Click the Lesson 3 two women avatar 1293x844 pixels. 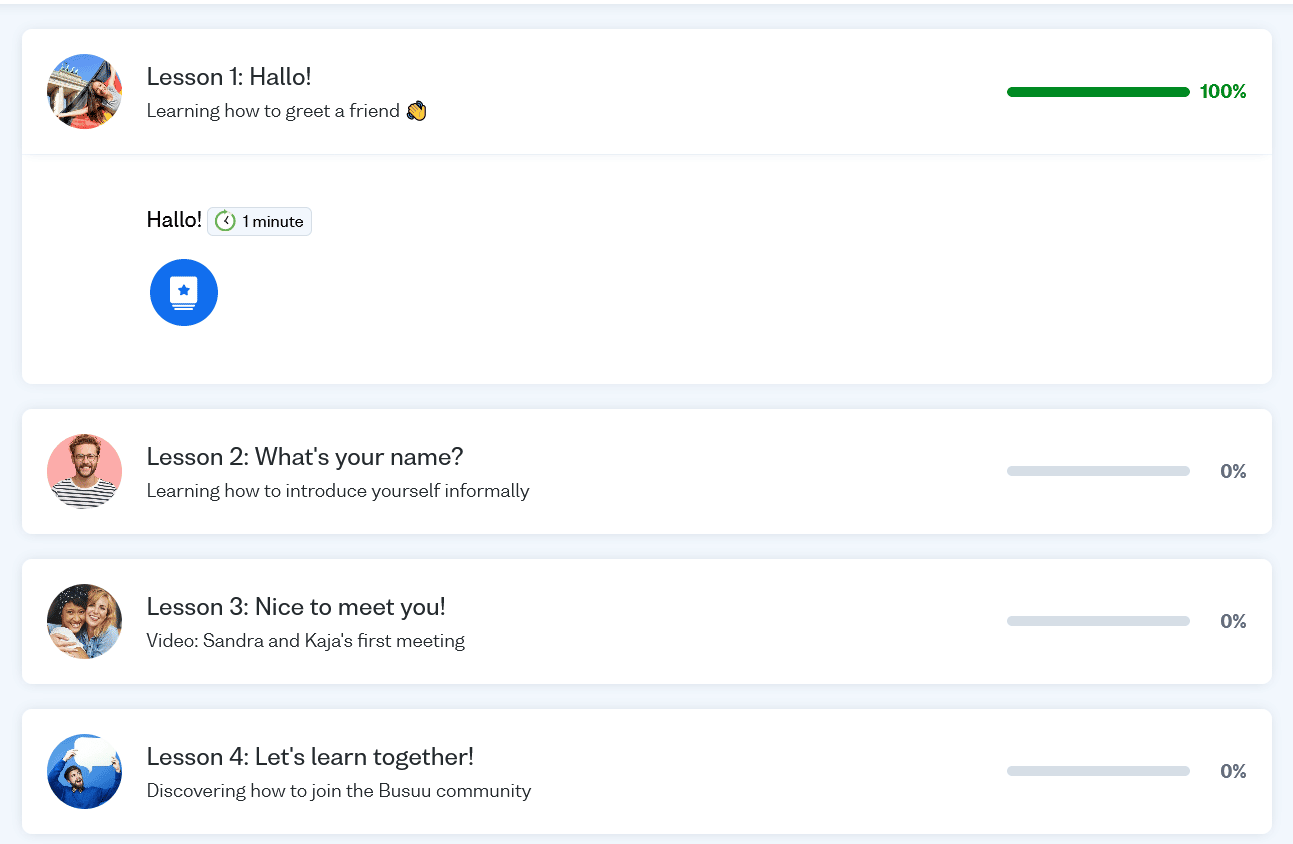84,622
